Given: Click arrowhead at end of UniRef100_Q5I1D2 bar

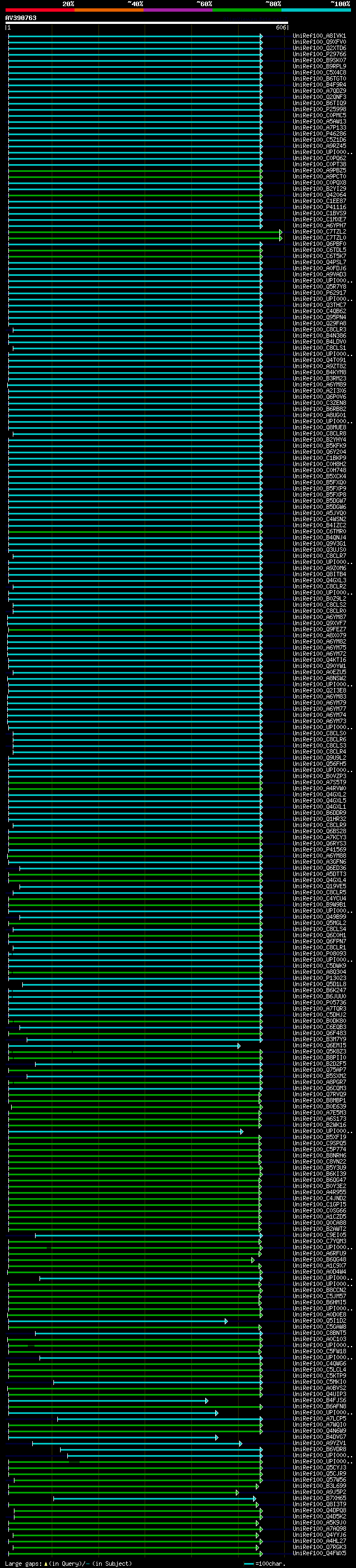Looking at the screenshot, I should click(226, 1322).
